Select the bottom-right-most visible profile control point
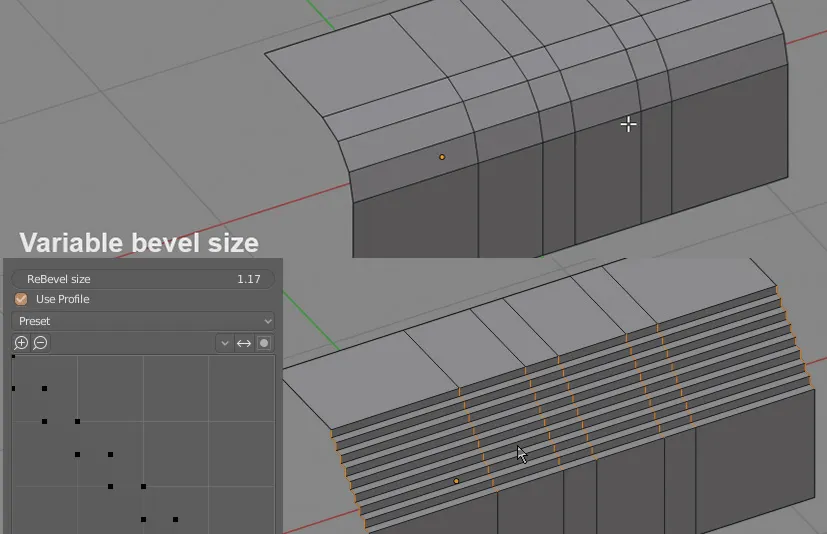The width and height of the screenshot is (827, 534). 176,520
